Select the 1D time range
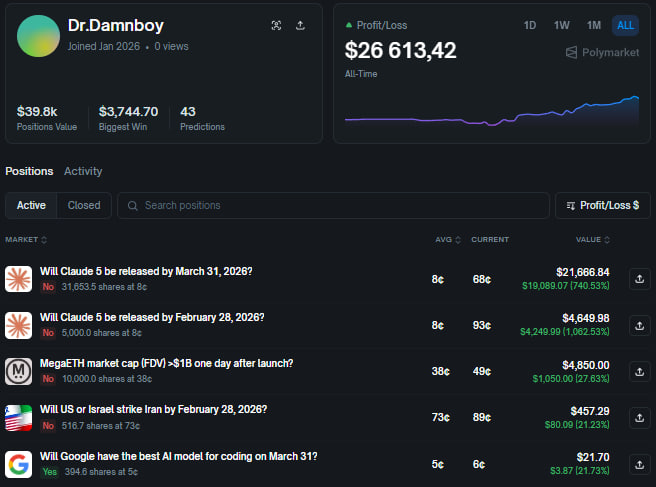Screen dimensions: 656x487 tap(530, 26)
